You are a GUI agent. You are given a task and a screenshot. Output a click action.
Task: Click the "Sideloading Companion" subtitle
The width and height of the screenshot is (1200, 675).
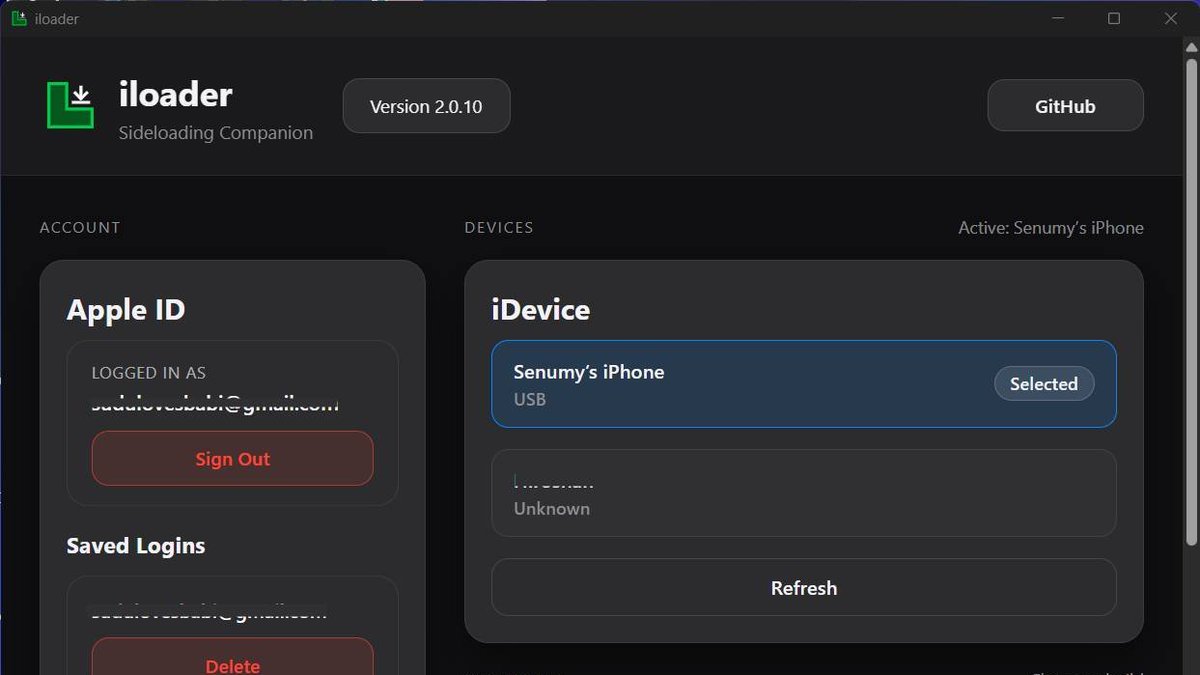coord(216,133)
